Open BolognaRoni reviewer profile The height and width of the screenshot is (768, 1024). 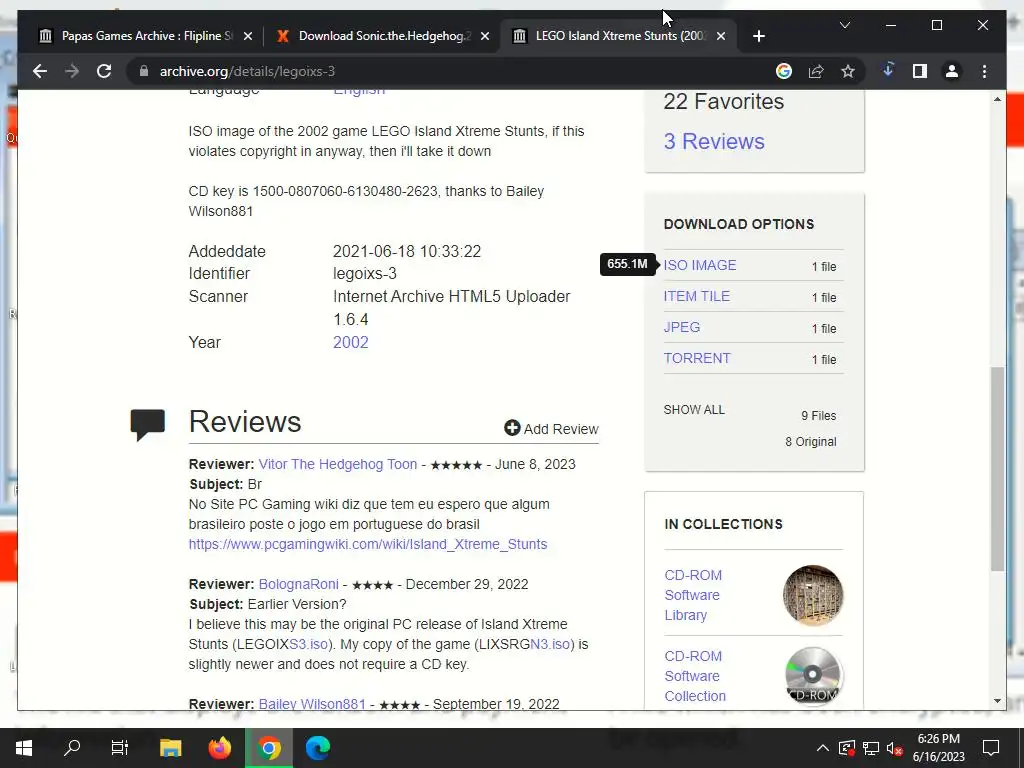tap(298, 584)
